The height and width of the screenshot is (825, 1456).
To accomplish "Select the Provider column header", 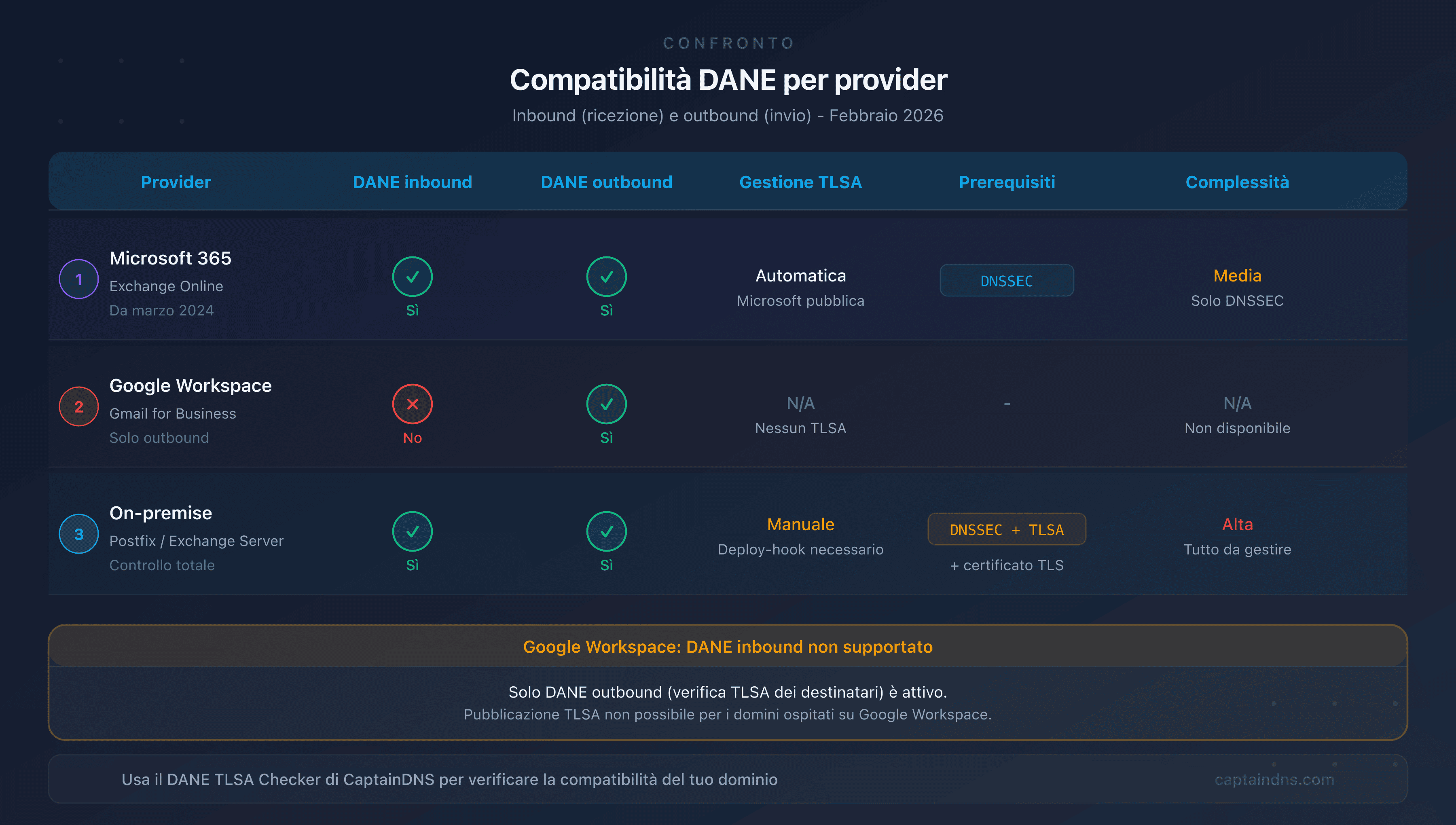I will tap(176, 182).
